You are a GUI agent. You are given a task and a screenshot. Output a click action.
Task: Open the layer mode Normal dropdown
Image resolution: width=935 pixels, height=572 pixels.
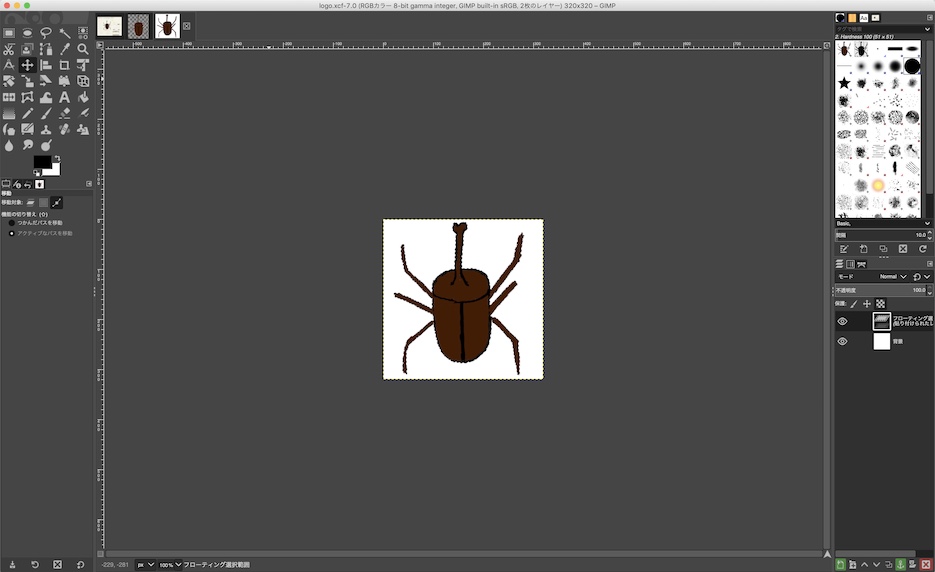(892, 276)
